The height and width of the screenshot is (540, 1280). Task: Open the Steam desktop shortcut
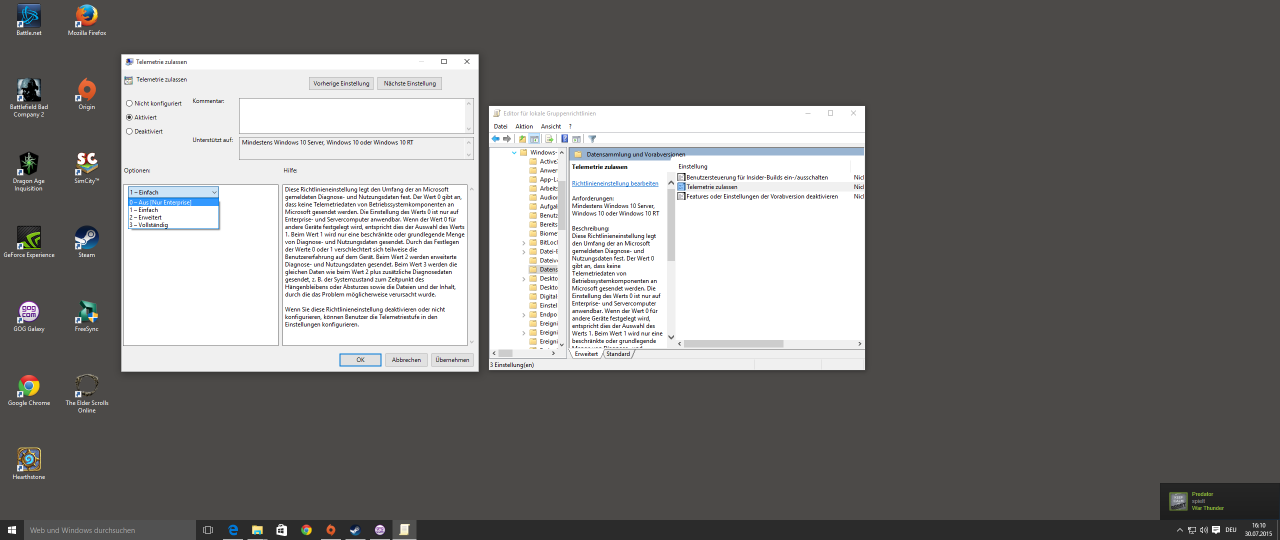coord(87,241)
